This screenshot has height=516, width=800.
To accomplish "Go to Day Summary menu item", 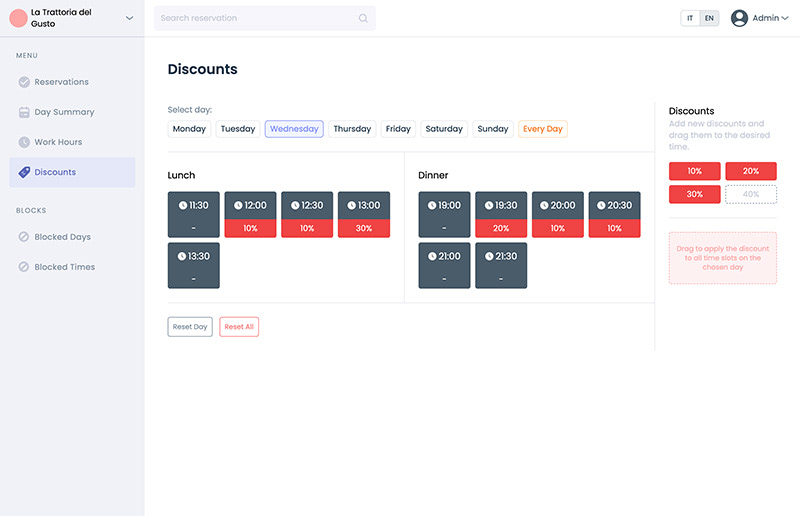I will tap(72, 112).
